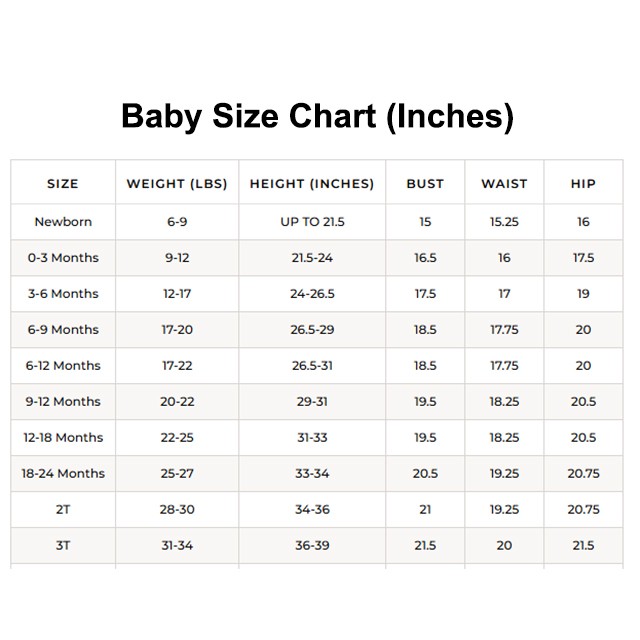Screen dimensions: 640x640
Task: Click the UP TO 21.5 height cell
Action: [312, 222]
